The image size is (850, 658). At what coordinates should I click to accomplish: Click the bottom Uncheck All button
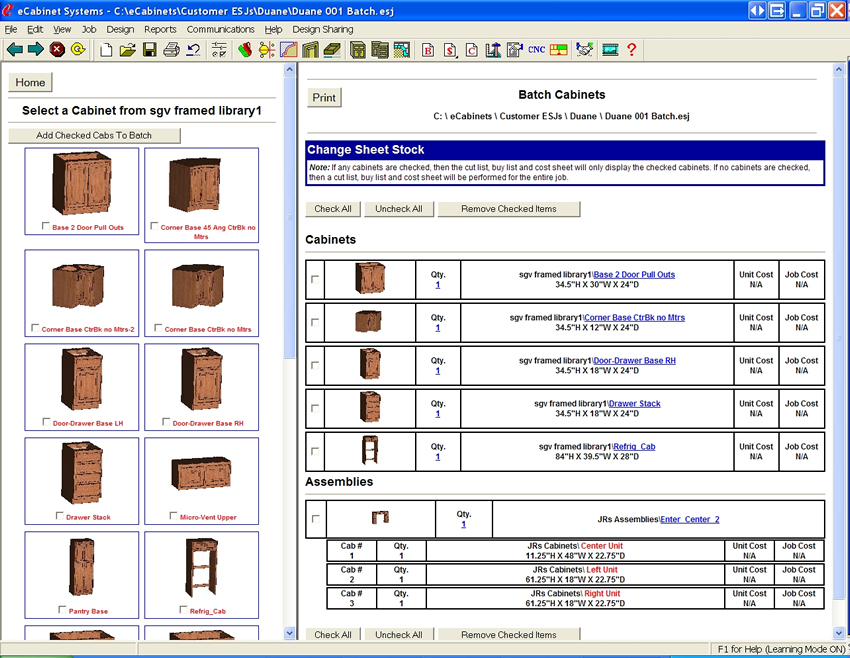[x=398, y=634]
